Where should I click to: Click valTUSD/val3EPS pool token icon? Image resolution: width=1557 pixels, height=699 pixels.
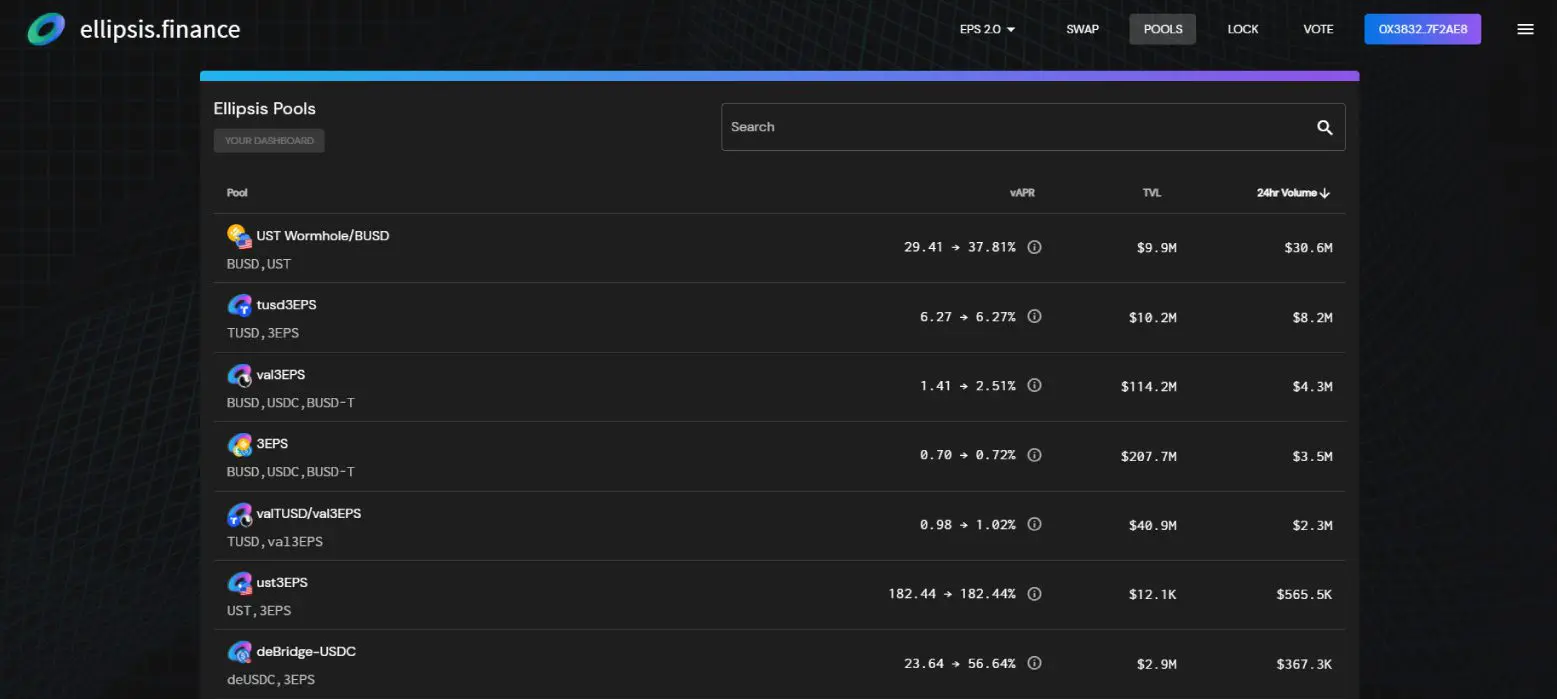[x=239, y=514]
